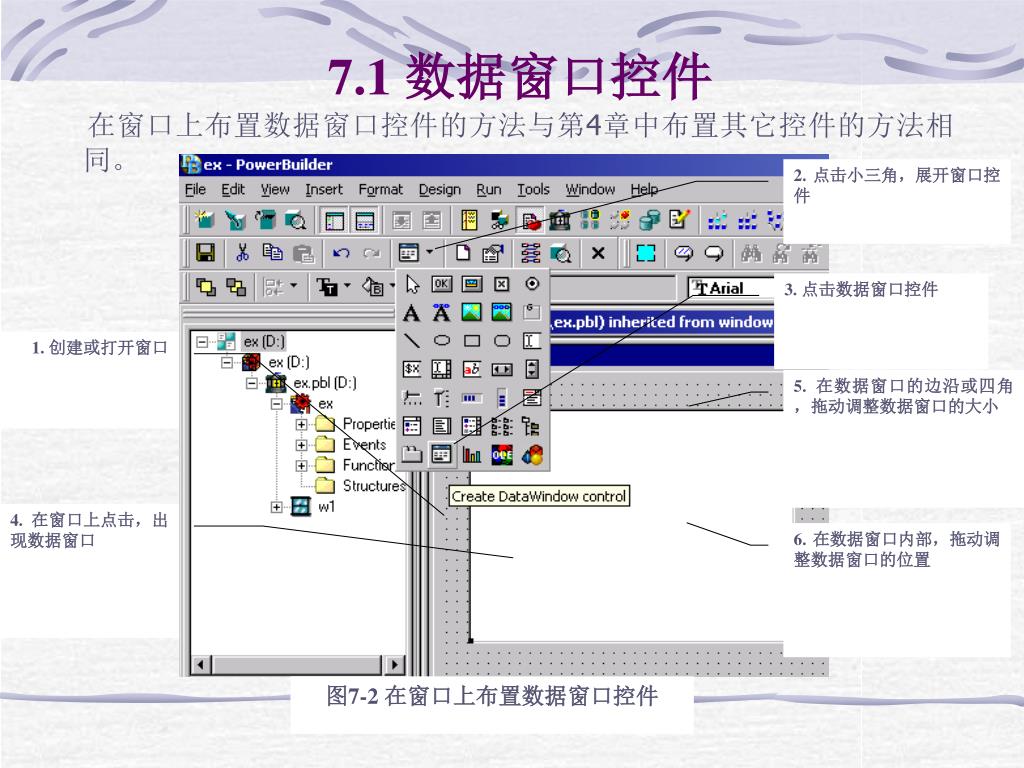Click the Save icon in the toolbar

coord(206,253)
